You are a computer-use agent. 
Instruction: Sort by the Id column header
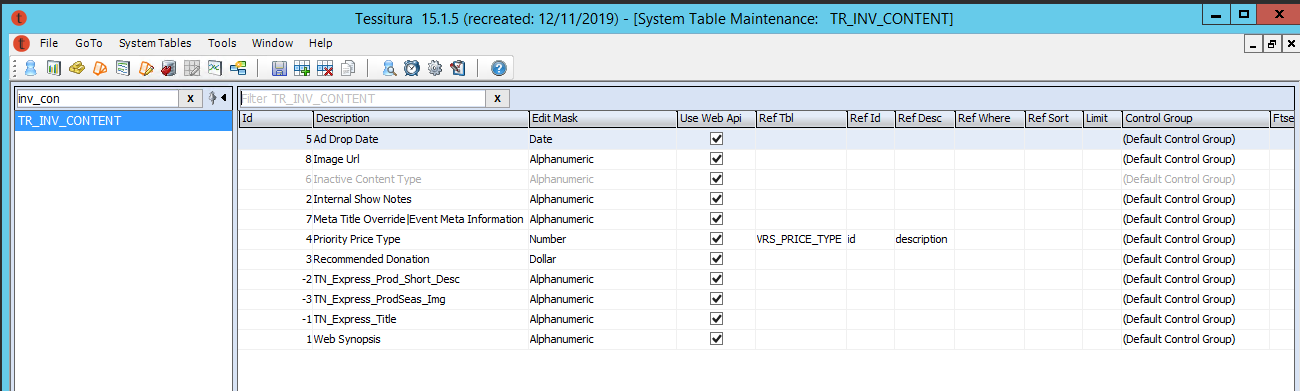click(275, 118)
